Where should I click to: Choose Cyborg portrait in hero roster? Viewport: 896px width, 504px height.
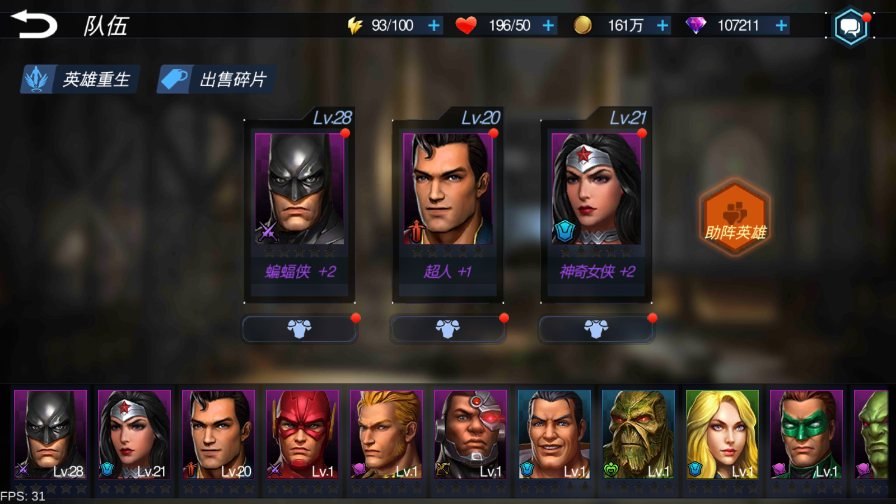click(470, 435)
